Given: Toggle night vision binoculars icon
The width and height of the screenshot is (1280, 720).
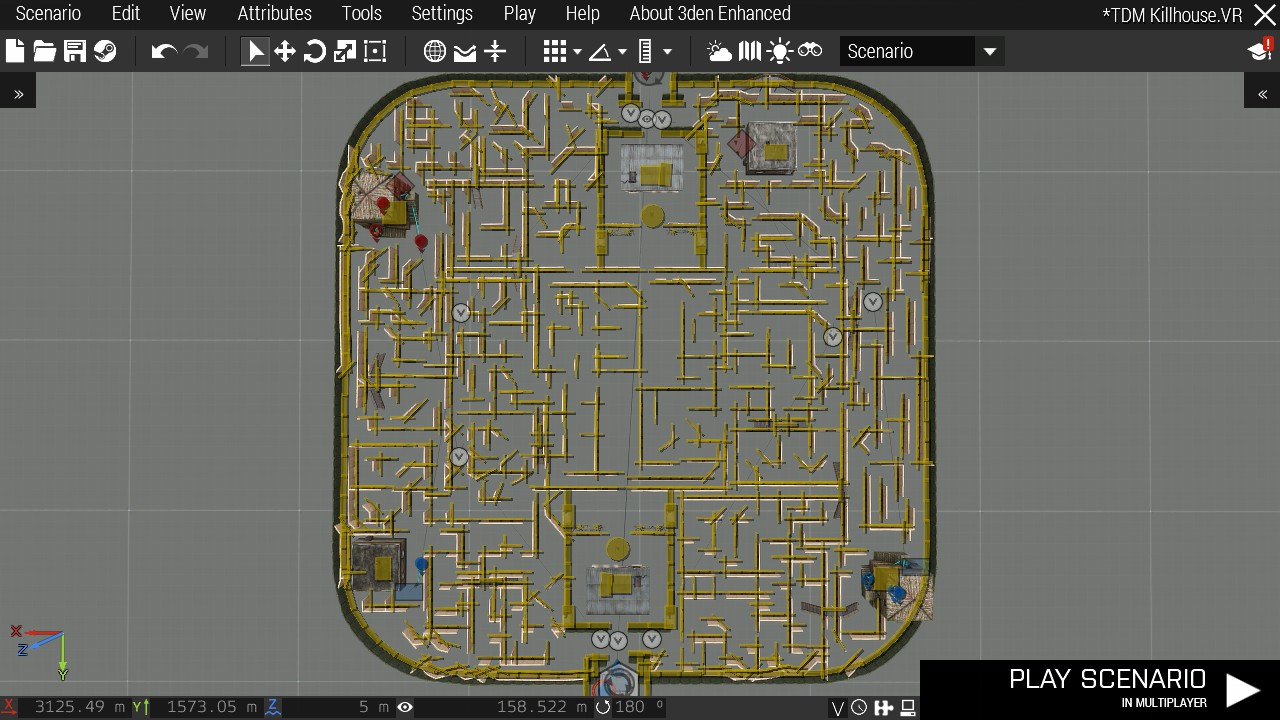Looking at the screenshot, I should (810, 50).
